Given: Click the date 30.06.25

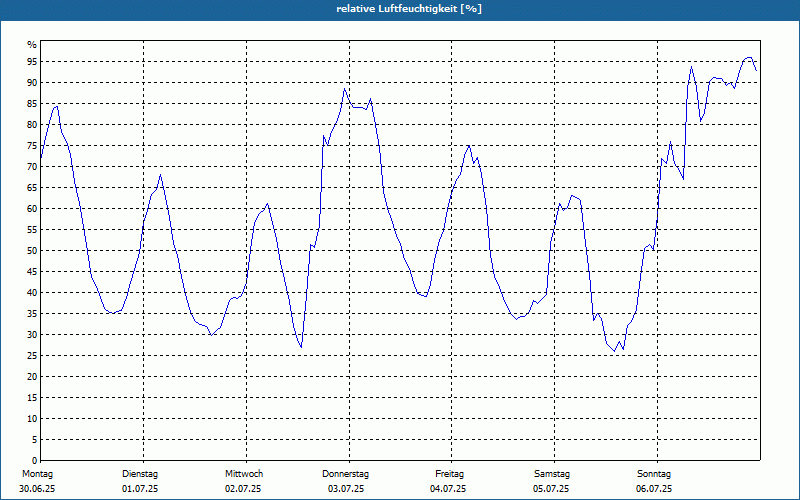Looking at the screenshot, I should (x=37, y=489).
